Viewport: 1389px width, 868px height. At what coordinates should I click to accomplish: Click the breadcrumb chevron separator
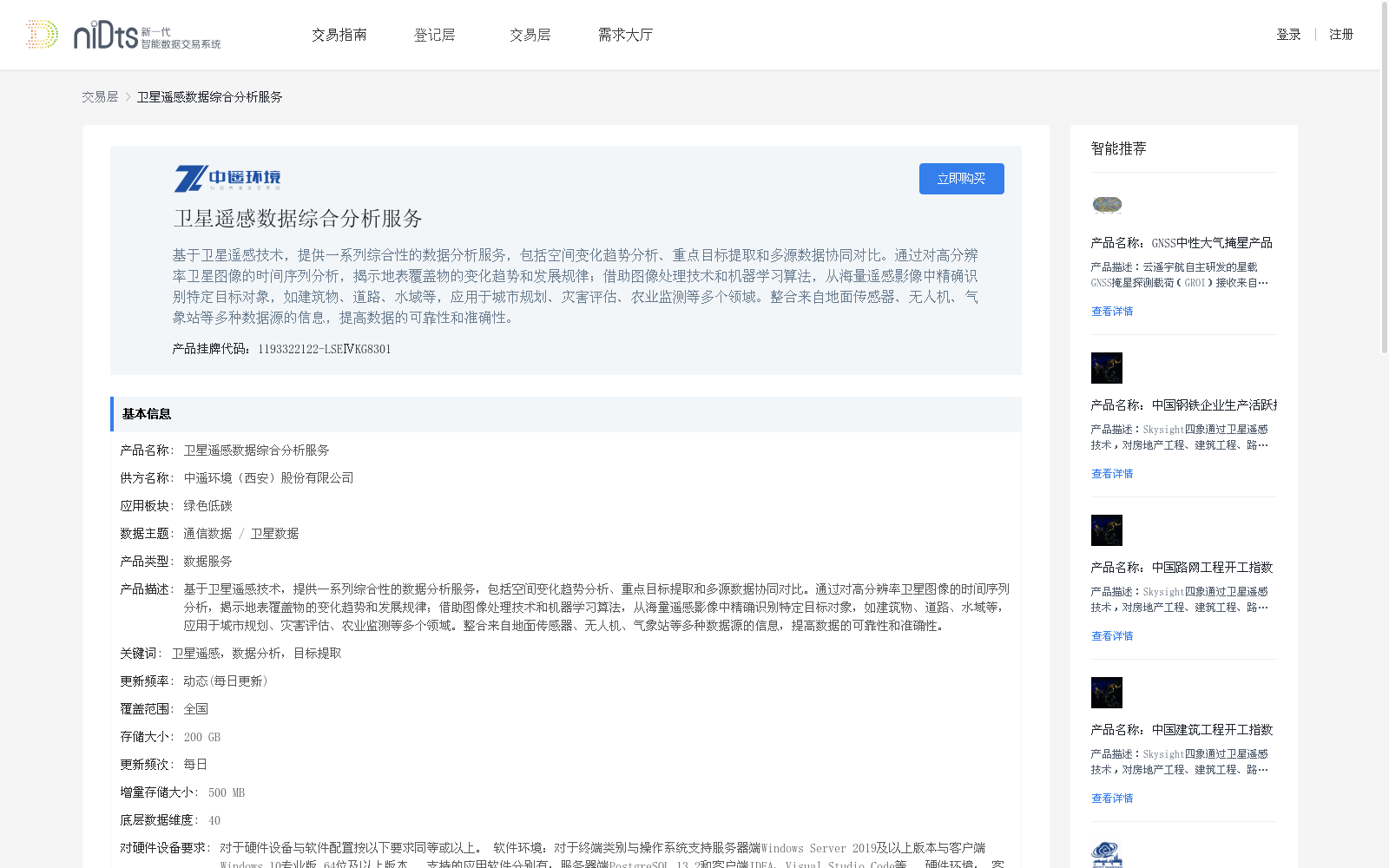(128, 97)
